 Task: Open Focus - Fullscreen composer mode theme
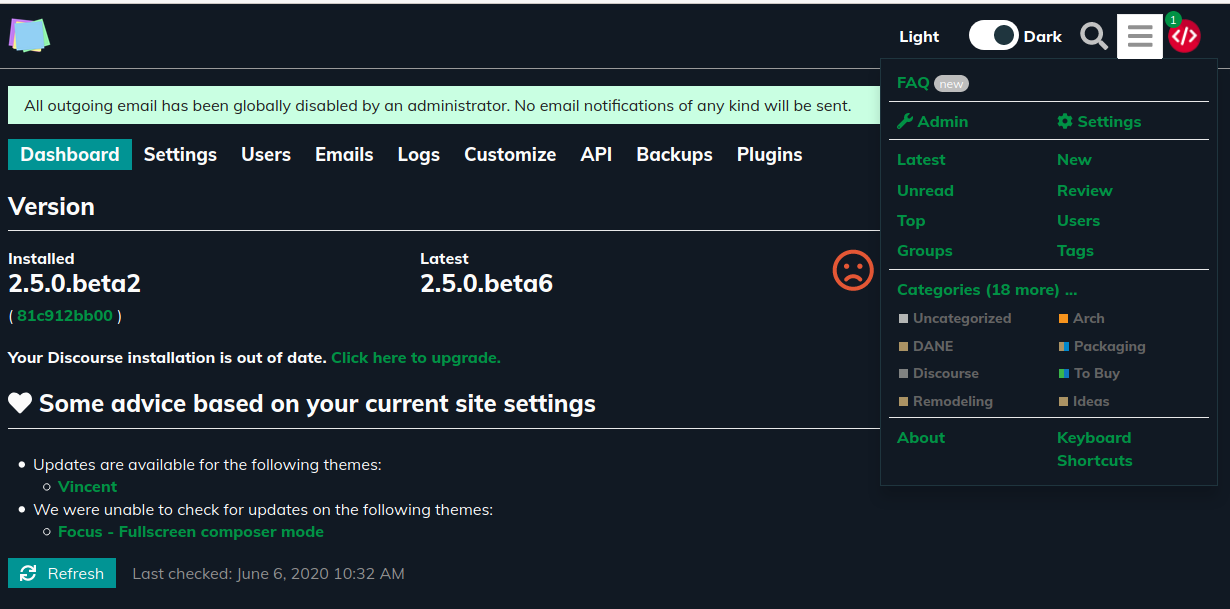point(190,532)
